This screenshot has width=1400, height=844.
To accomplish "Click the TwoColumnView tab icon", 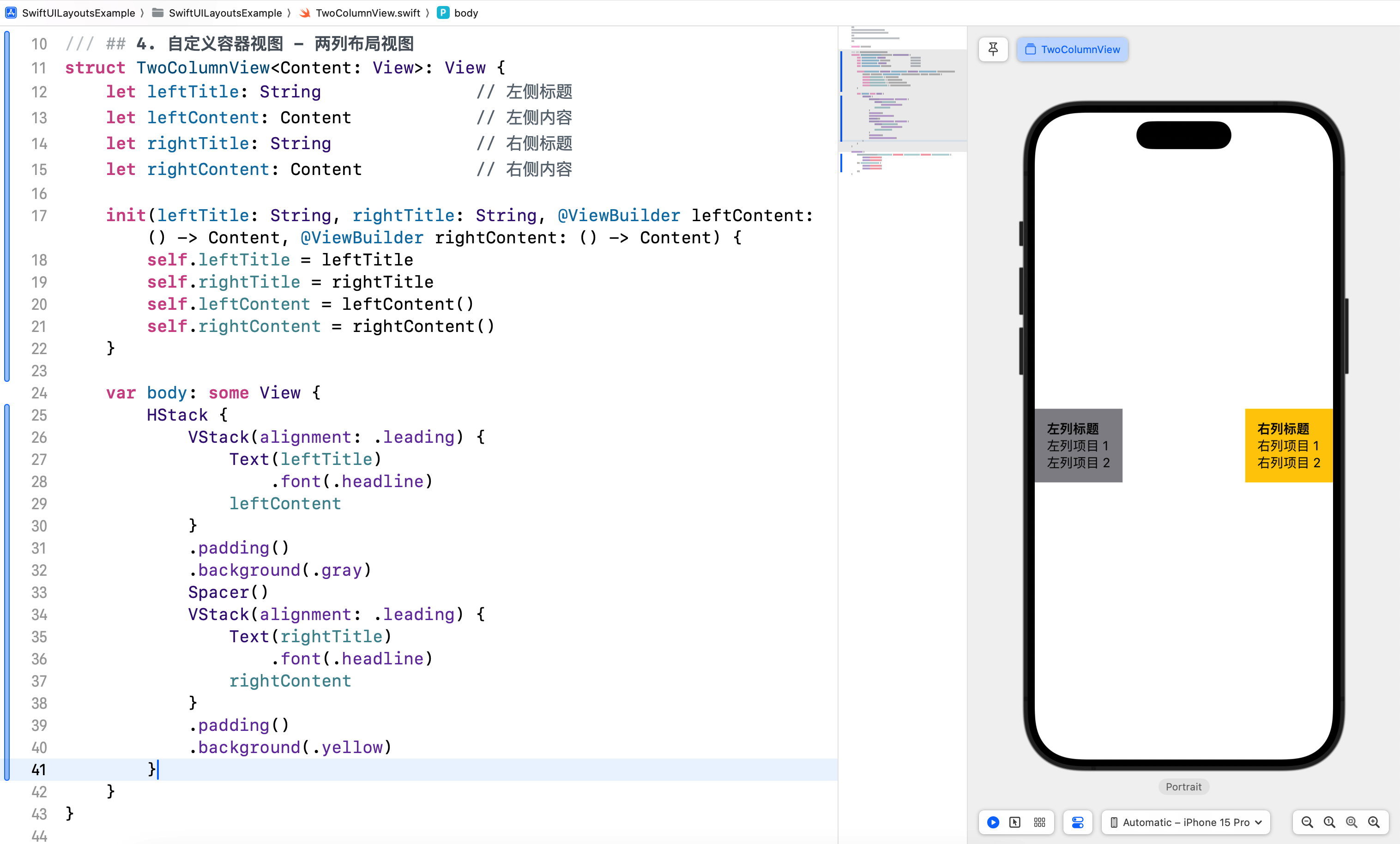I will pyautogui.click(x=1030, y=49).
